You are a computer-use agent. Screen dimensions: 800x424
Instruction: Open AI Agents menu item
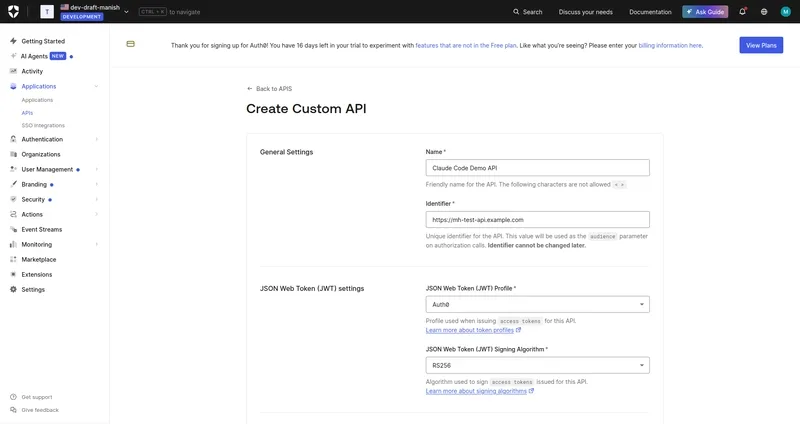click(34, 56)
